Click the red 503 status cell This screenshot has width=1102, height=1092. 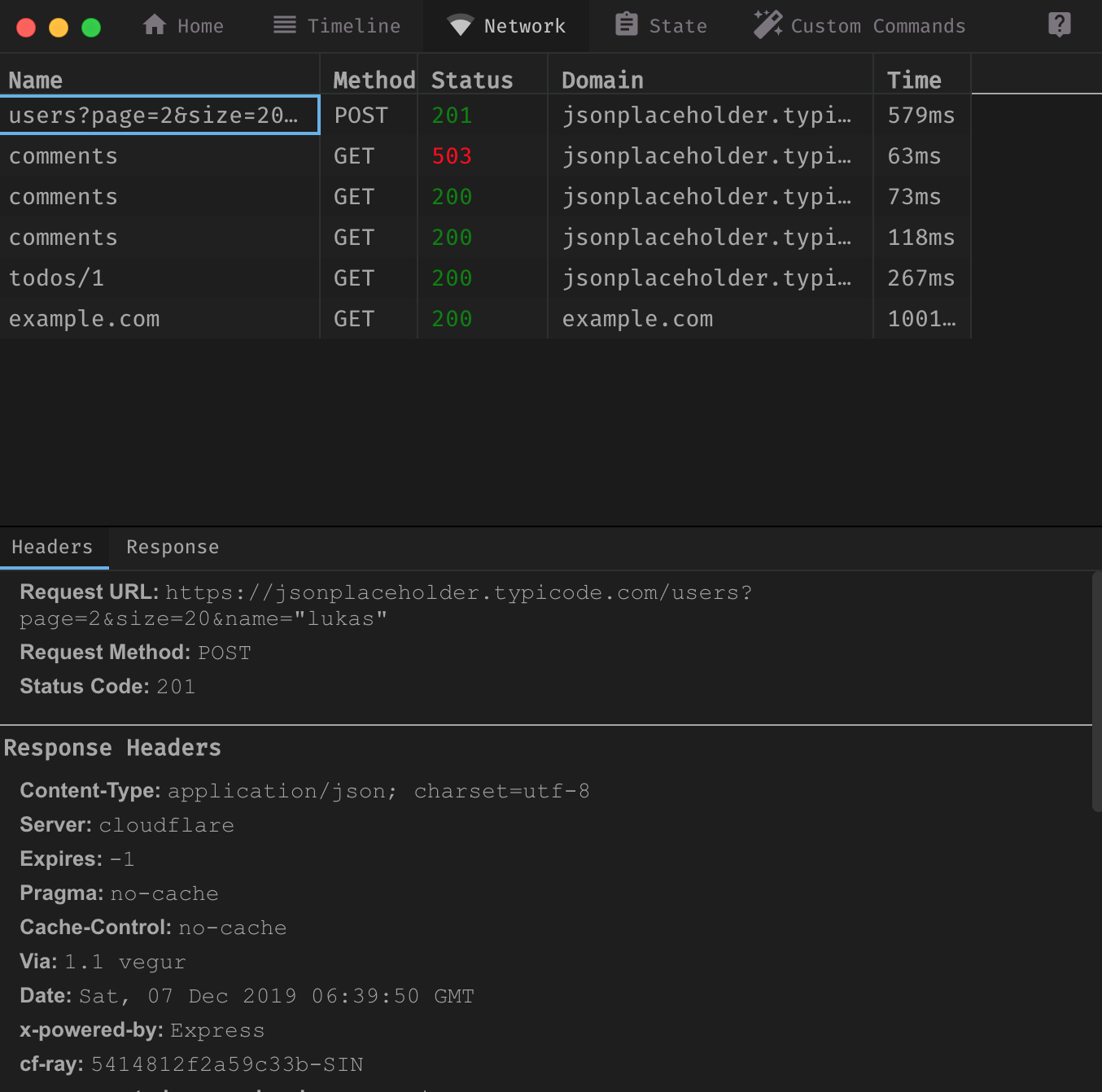[483, 155]
